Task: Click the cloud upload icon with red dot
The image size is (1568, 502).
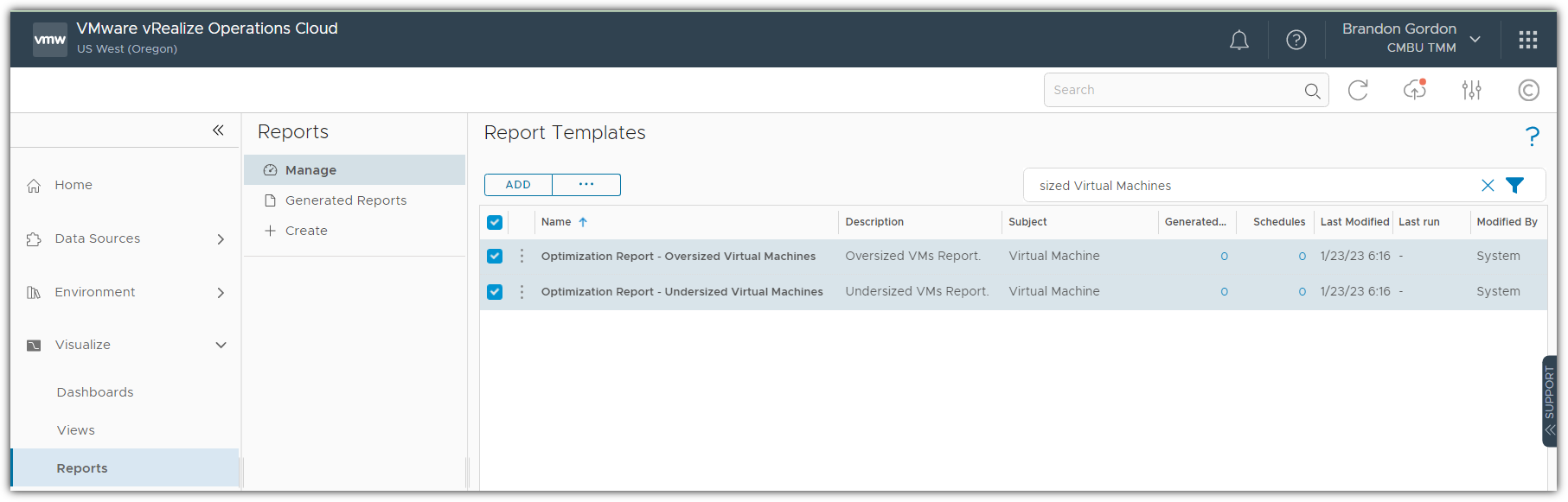Action: pos(1415,90)
